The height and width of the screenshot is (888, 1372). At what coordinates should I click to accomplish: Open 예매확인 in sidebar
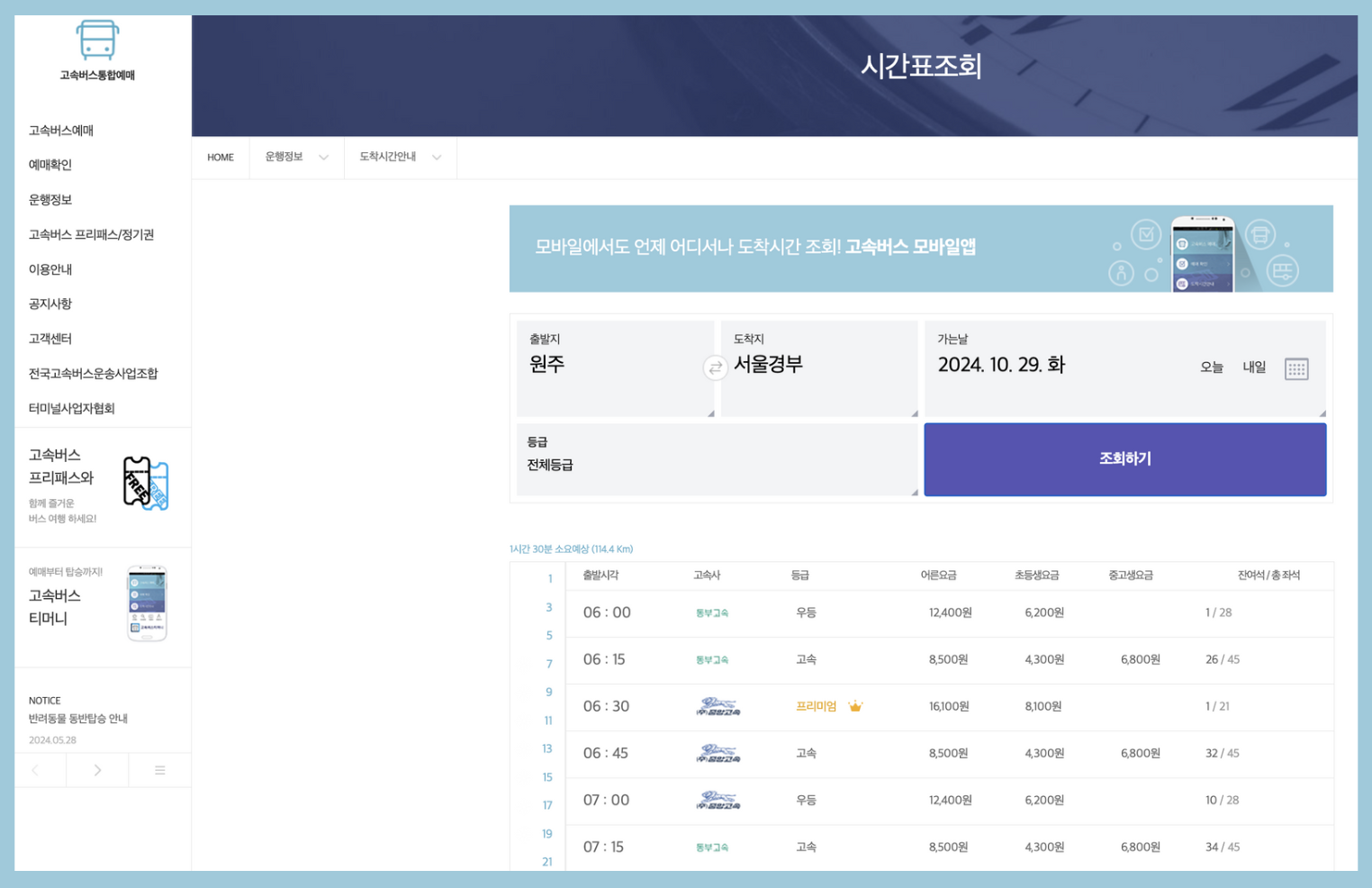[x=50, y=165]
